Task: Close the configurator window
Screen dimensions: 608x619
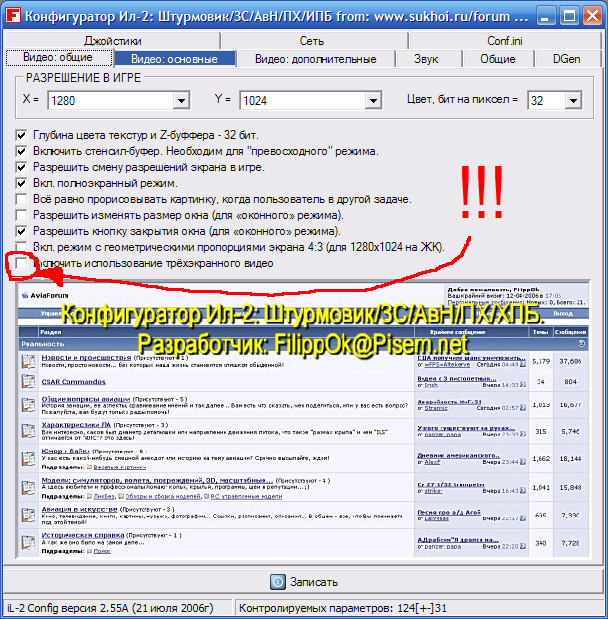Action: pos(593,16)
